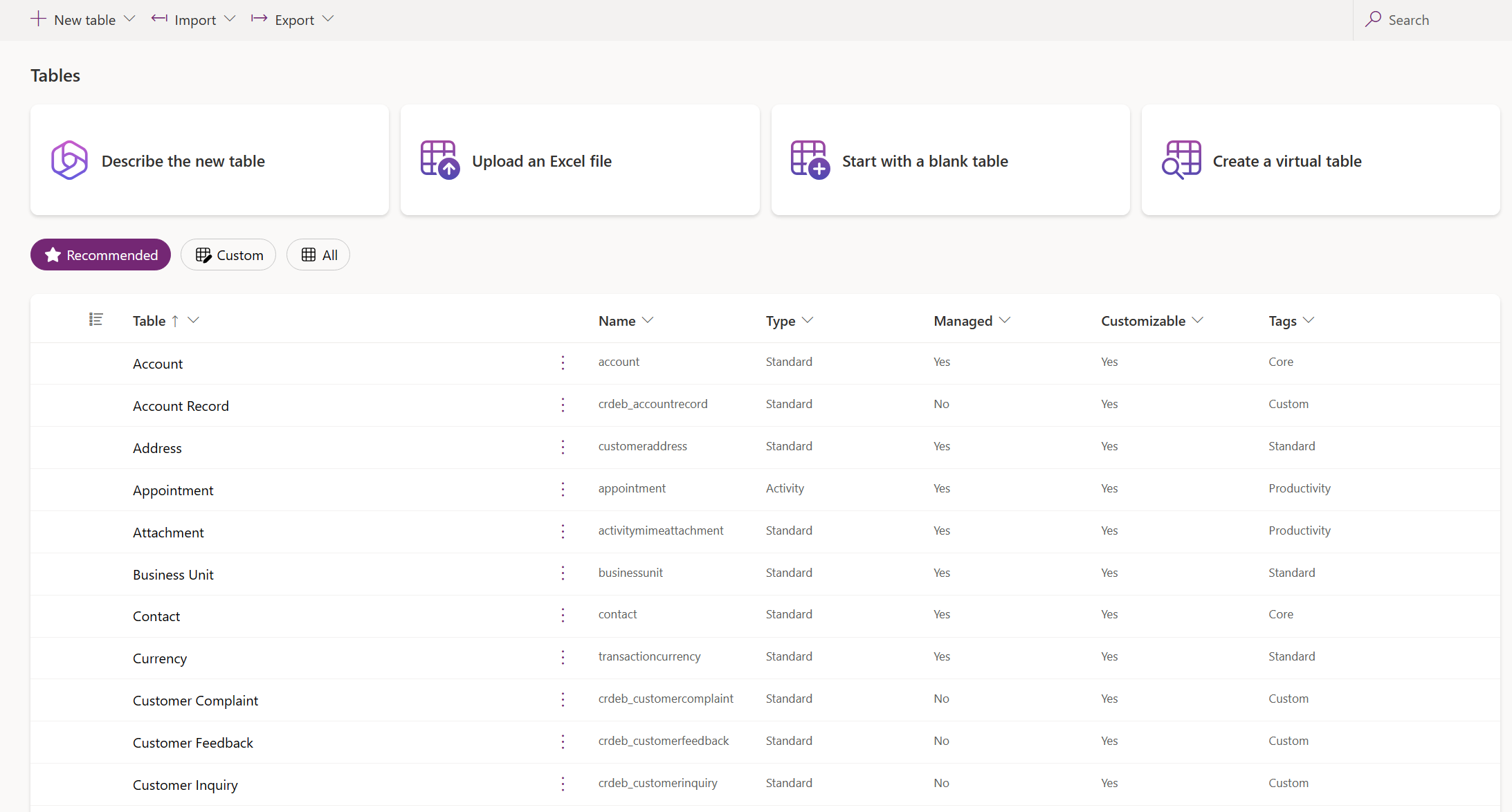Select the Recommended tables tab
This screenshot has width=1512, height=812.
coord(100,255)
